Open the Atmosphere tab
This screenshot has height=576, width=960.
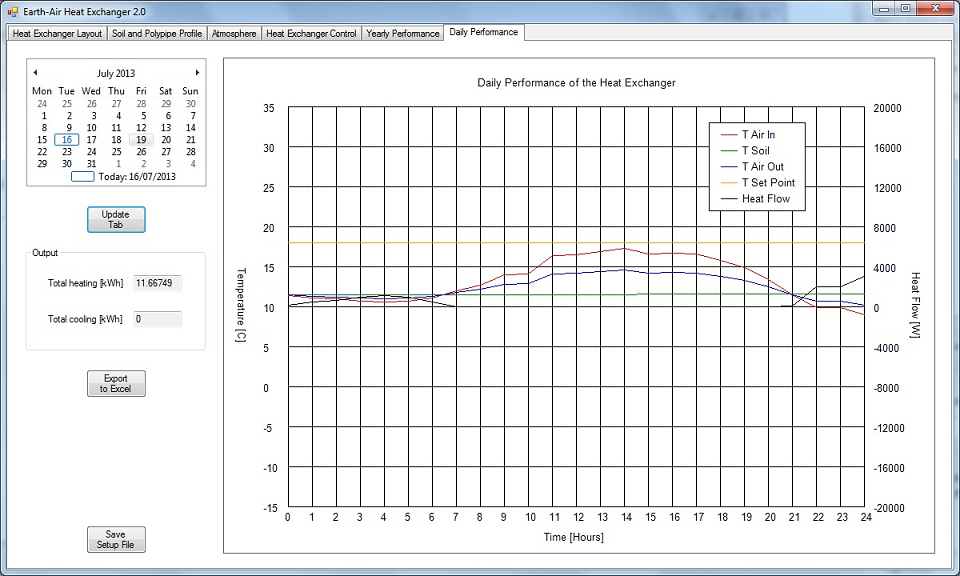point(234,34)
